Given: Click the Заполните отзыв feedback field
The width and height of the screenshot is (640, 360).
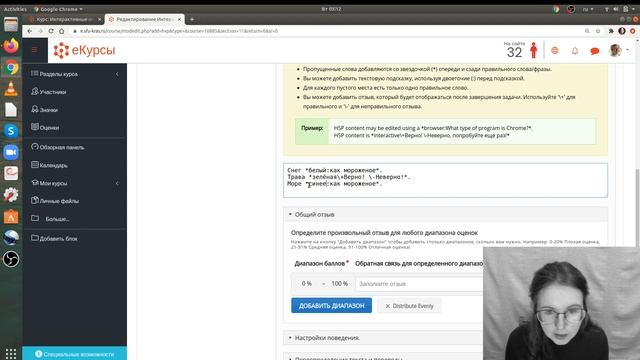Looking at the screenshot, I should (x=419, y=284).
